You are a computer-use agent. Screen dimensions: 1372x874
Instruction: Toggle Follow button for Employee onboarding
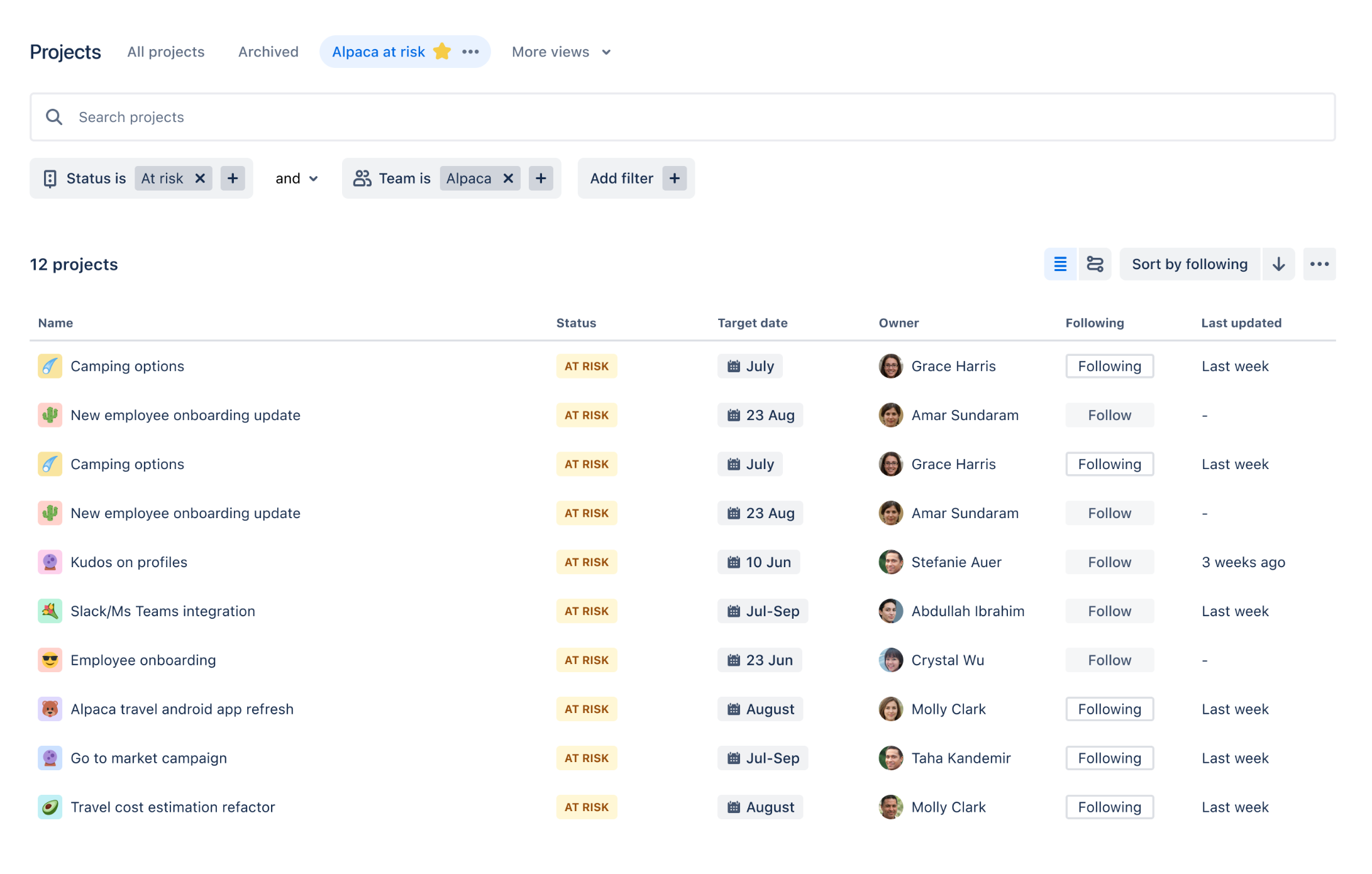pos(1109,660)
